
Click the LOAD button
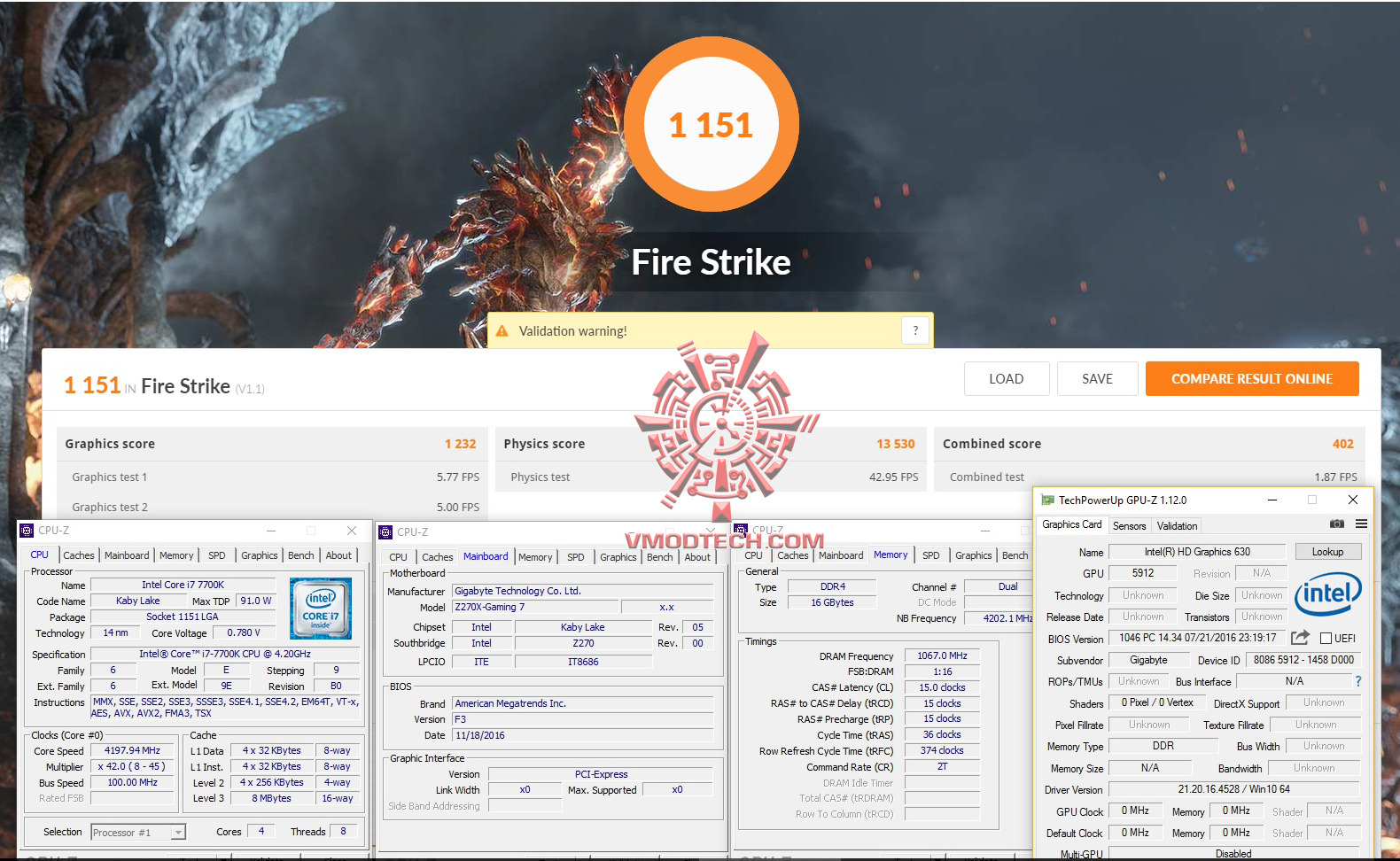click(1007, 378)
